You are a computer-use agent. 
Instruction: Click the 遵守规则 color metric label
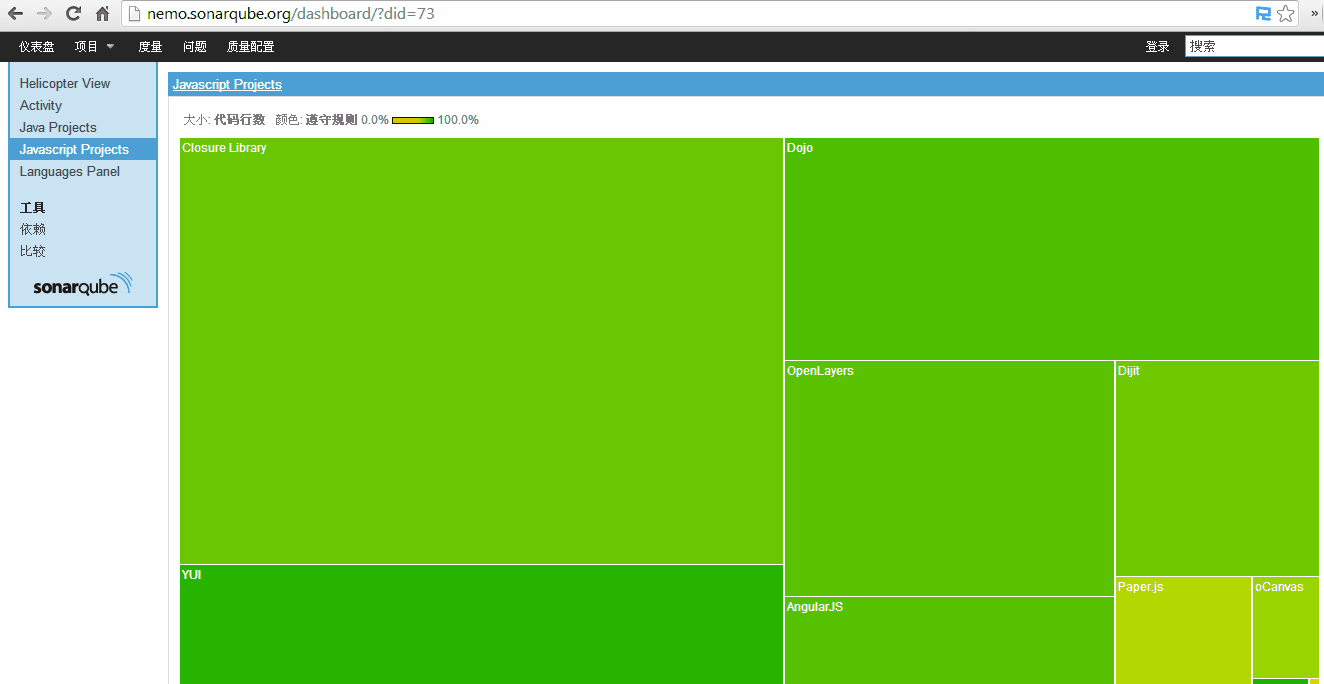click(x=331, y=120)
